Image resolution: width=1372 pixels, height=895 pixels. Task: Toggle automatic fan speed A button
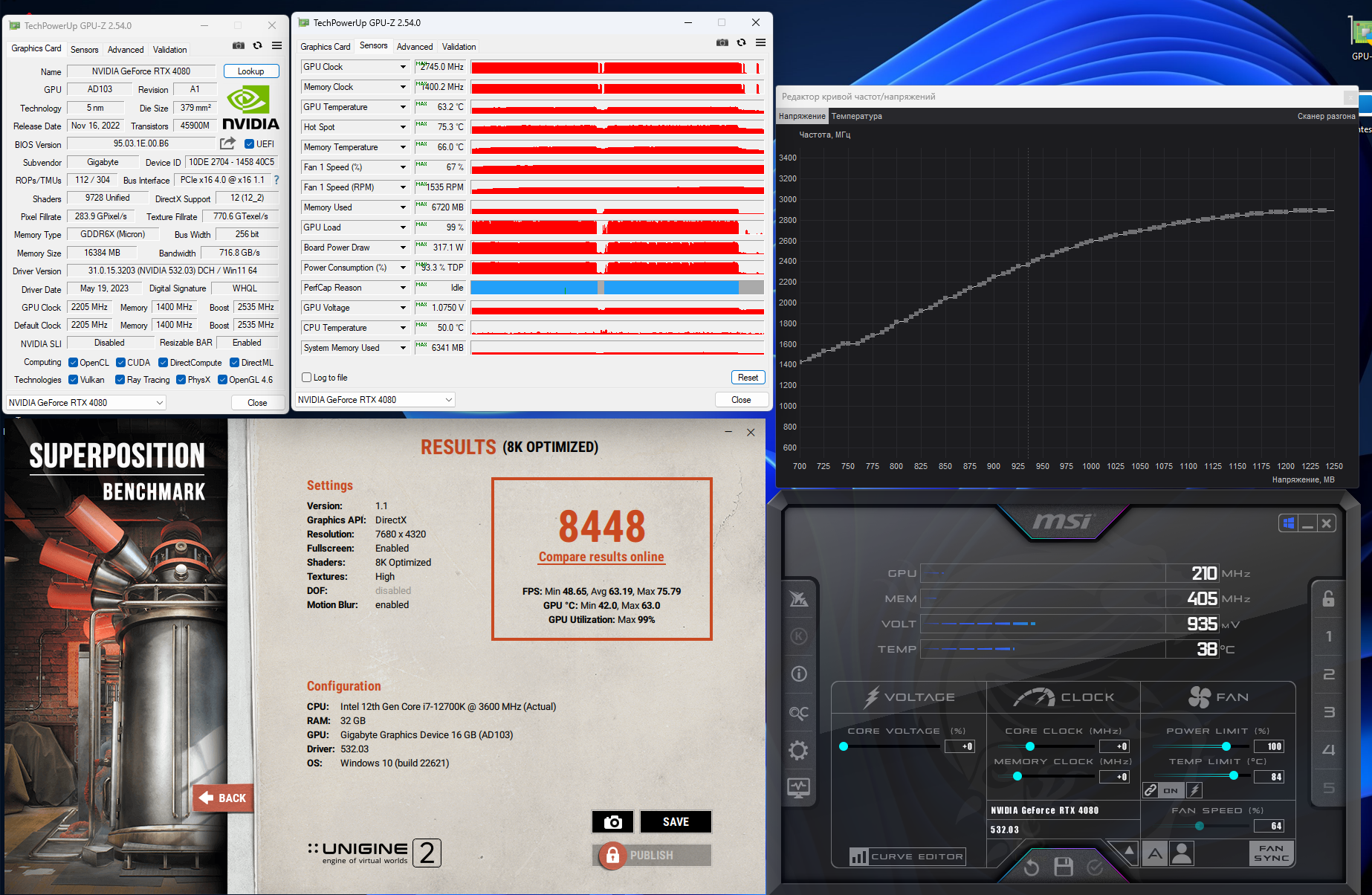pyautogui.click(x=1155, y=853)
